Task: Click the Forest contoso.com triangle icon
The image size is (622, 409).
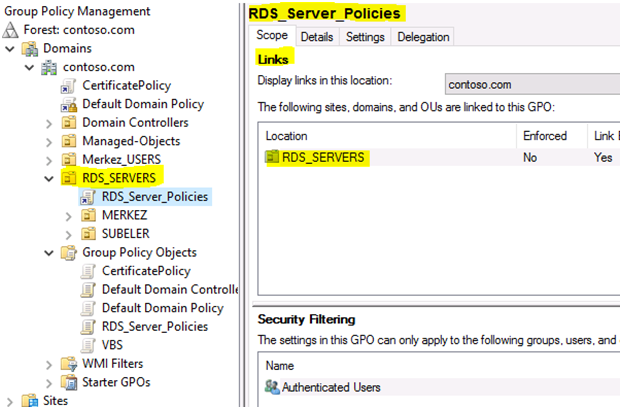Action: coord(10,30)
